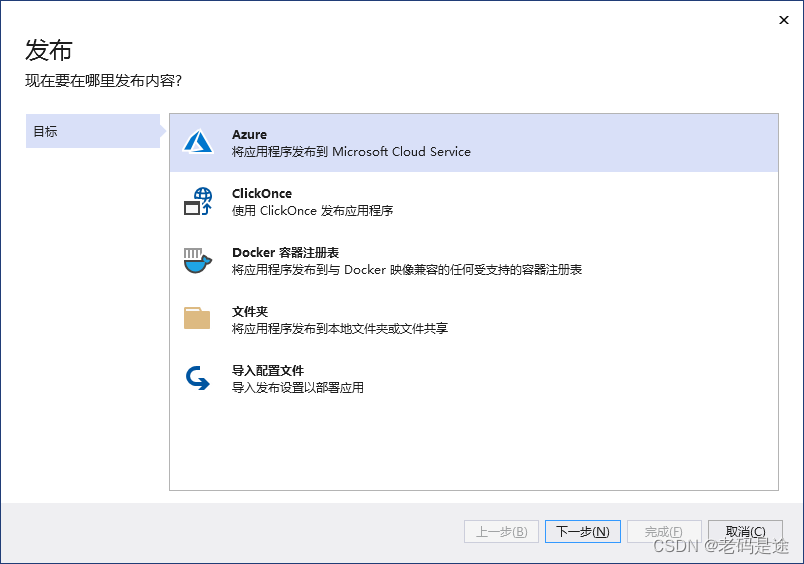The width and height of the screenshot is (804, 564).
Task: Select the Azure title text
Action: 249,135
